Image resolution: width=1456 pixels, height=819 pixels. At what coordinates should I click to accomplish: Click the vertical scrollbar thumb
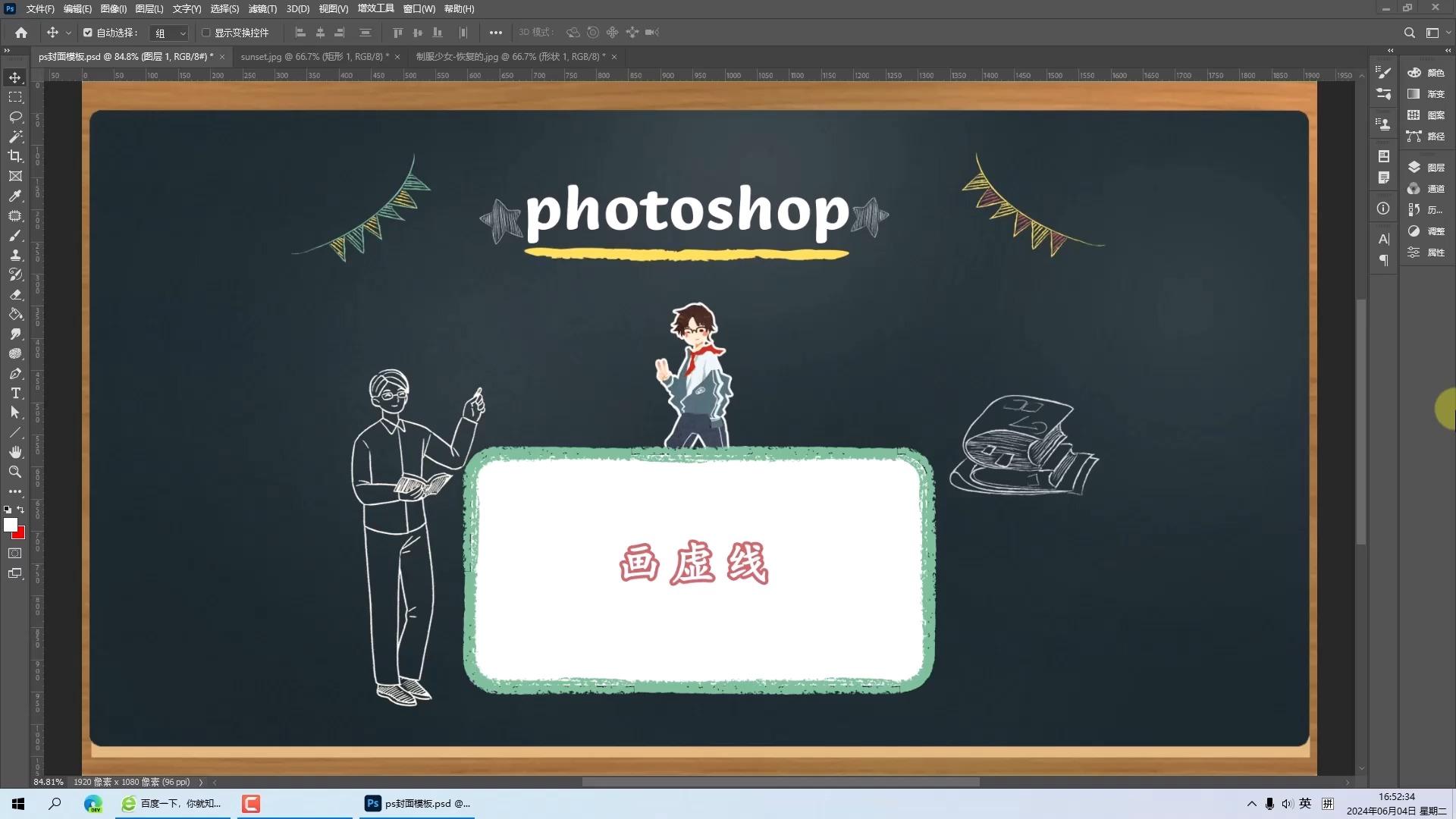click(x=1361, y=422)
